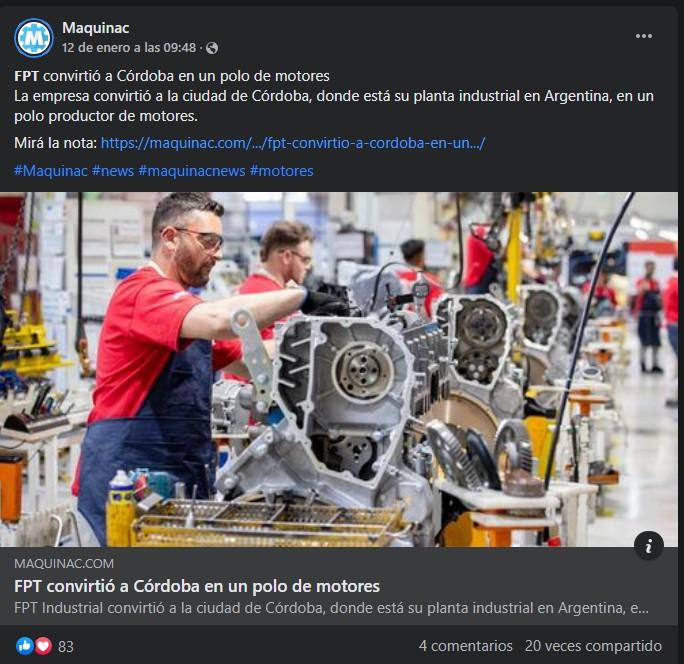Image resolution: width=684 pixels, height=664 pixels.
Task: Click the link preview headline about Córdoba
Action: [x=197, y=586]
